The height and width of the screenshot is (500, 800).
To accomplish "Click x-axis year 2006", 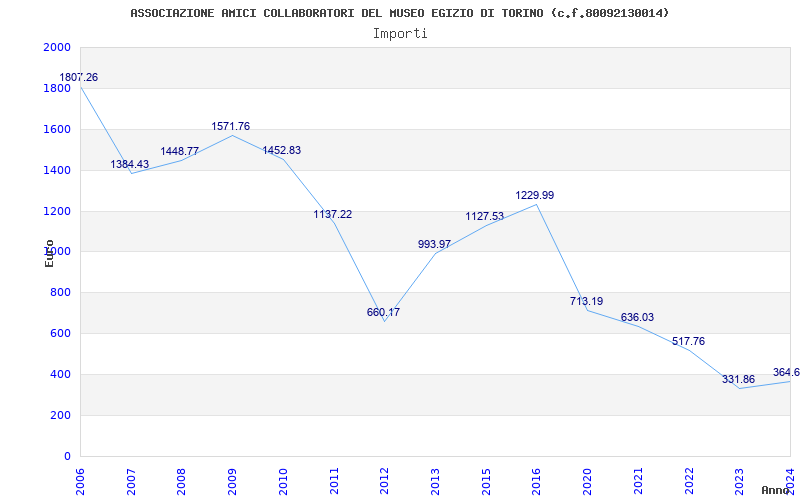I will 80,481.
